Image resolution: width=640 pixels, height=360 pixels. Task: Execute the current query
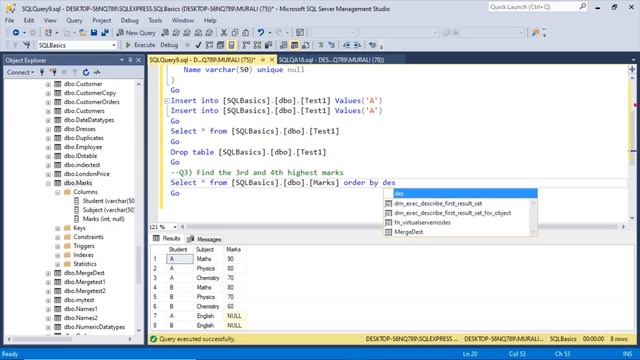140,45
